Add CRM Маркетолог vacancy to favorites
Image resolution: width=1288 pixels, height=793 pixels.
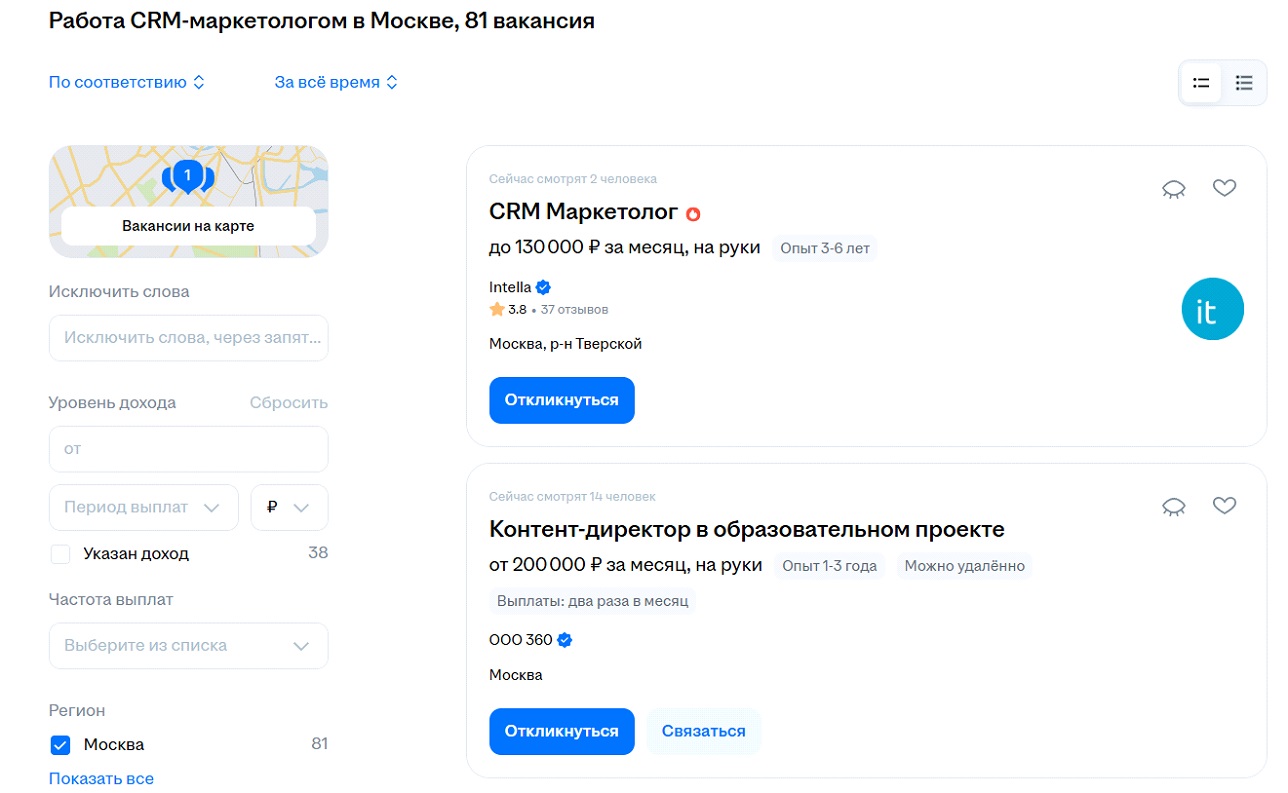[x=1224, y=188]
